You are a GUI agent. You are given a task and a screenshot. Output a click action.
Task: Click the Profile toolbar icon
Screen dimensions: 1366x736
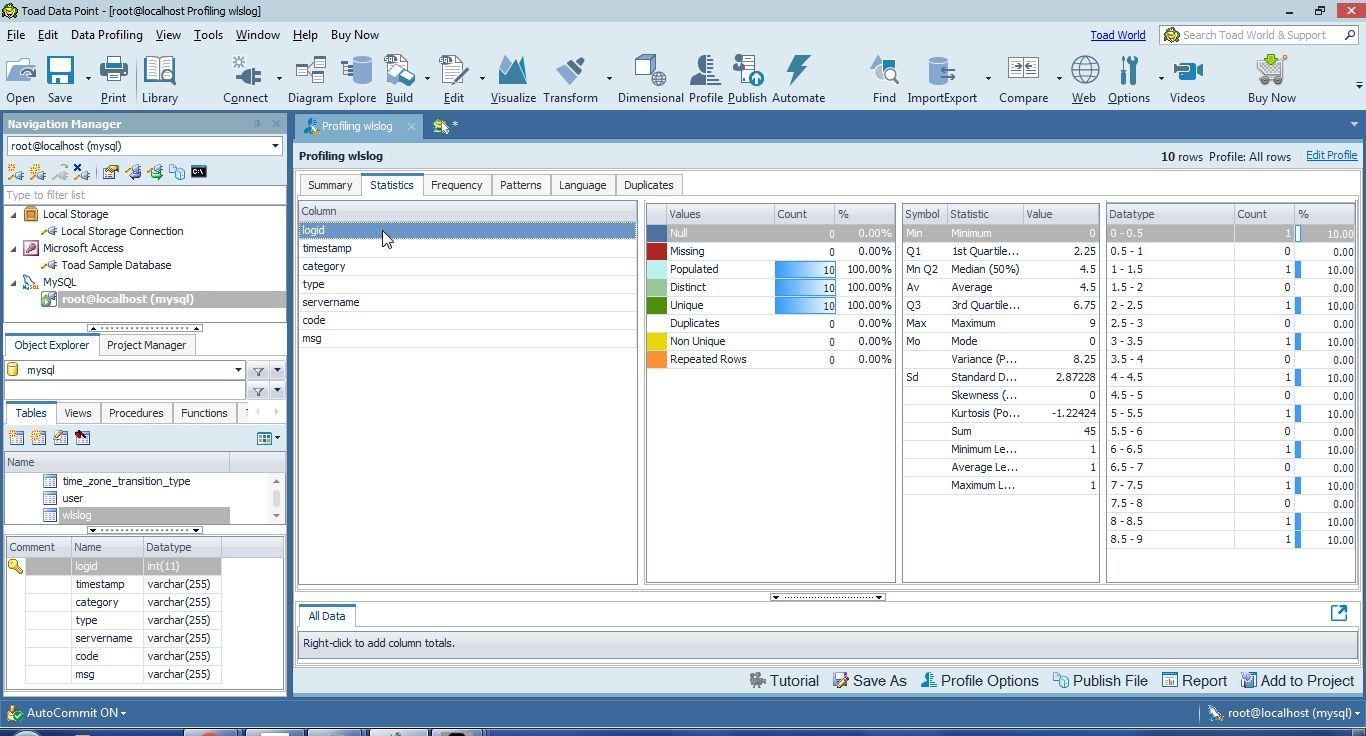point(705,79)
